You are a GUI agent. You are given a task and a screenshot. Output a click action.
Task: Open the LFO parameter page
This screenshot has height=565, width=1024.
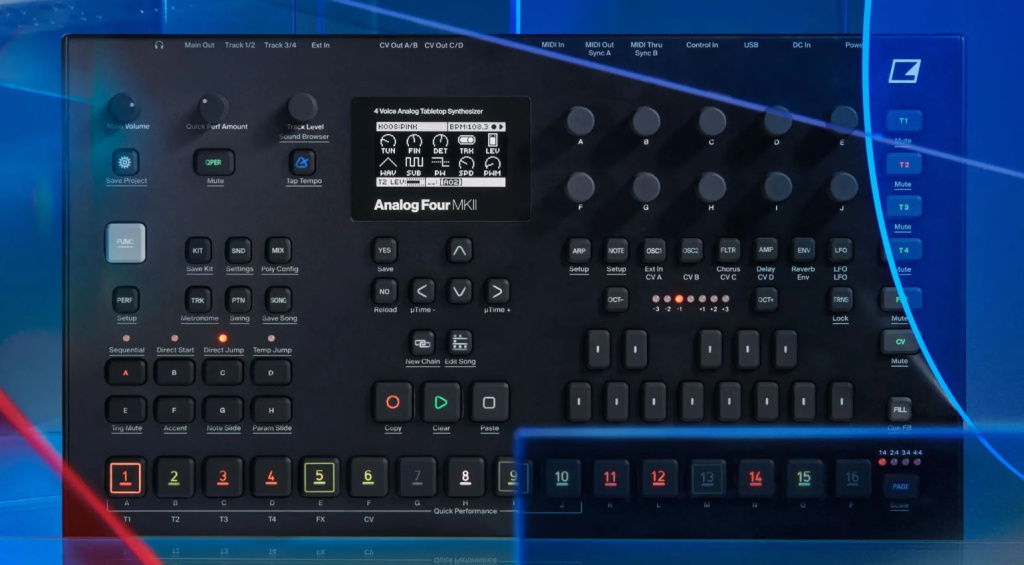click(x=840, y=250)
